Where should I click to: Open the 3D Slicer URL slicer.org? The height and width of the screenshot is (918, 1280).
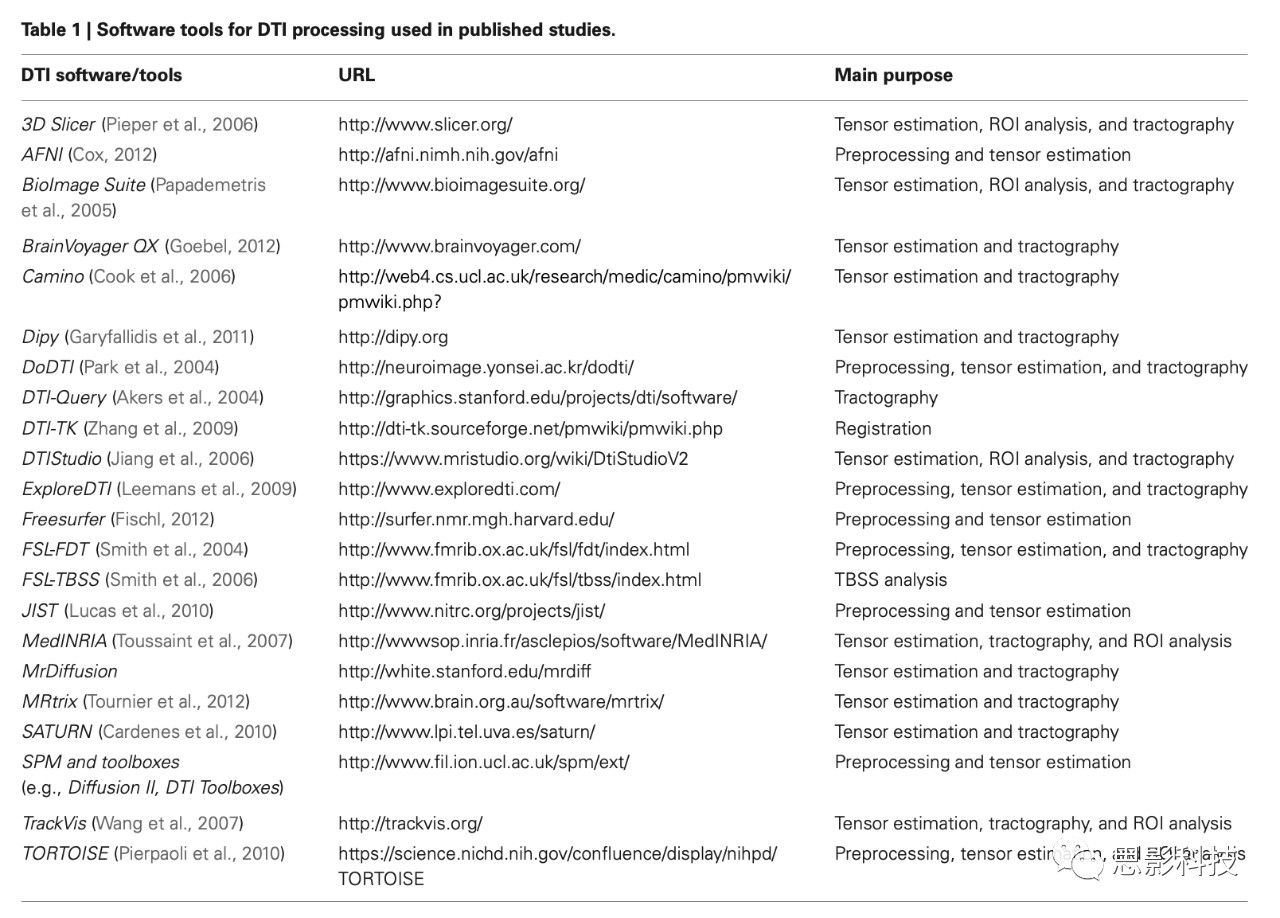pyautogui.click(x=425, y=125)
